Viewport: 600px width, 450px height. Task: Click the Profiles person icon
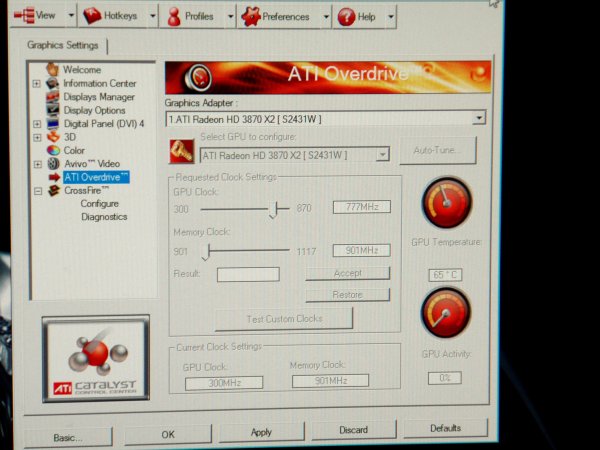click(x=174, y=17)
